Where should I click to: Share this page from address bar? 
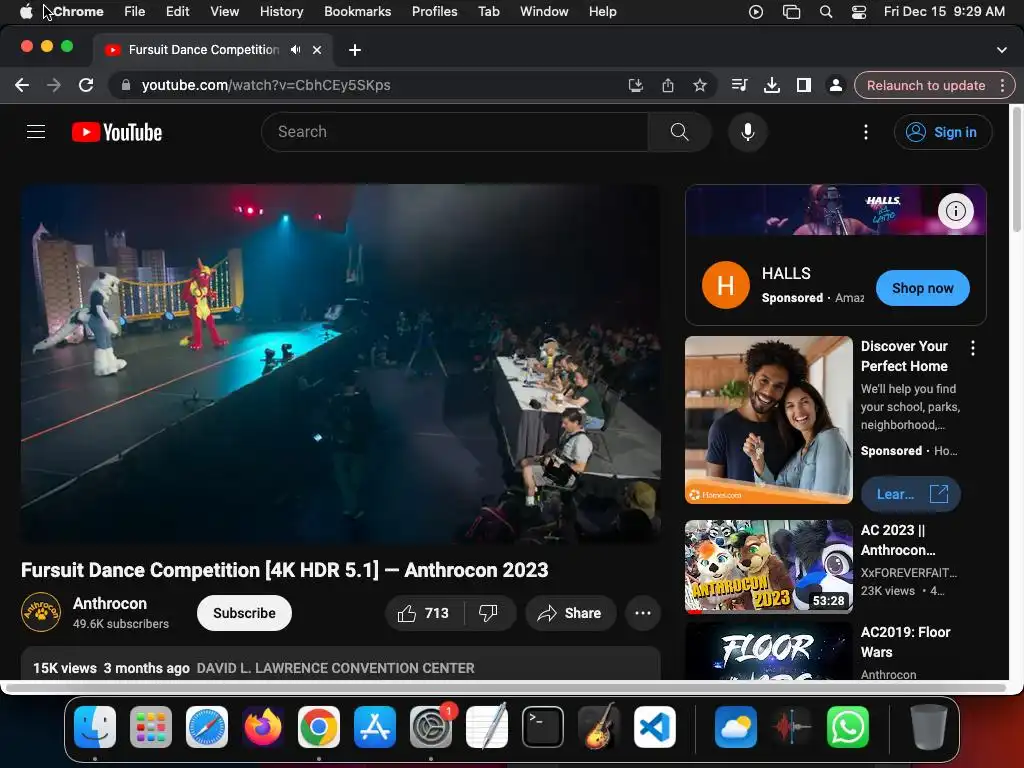coord(667,86)
